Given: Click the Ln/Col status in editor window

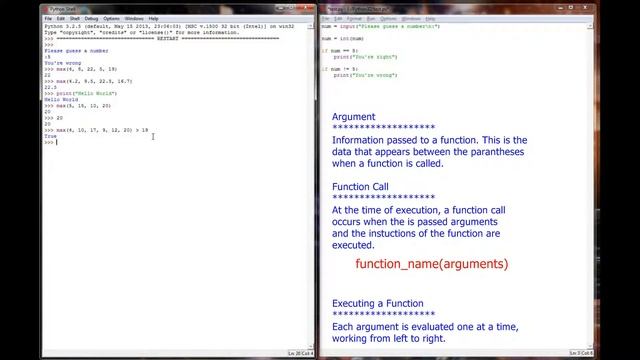Looking at the screenshot, I should (x=581, y=353).
